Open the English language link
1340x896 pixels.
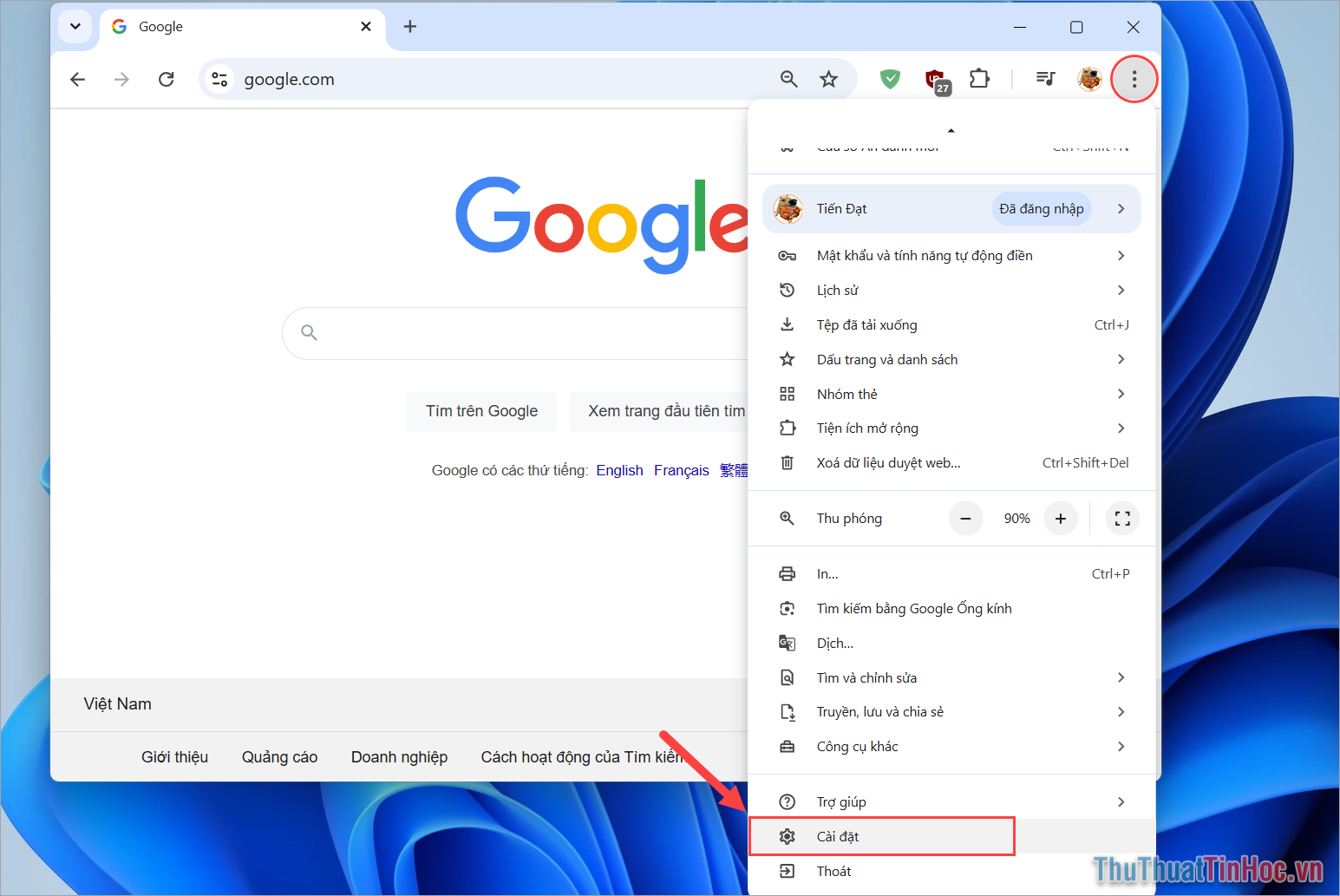pyautogui.click(x=619, y=469)
